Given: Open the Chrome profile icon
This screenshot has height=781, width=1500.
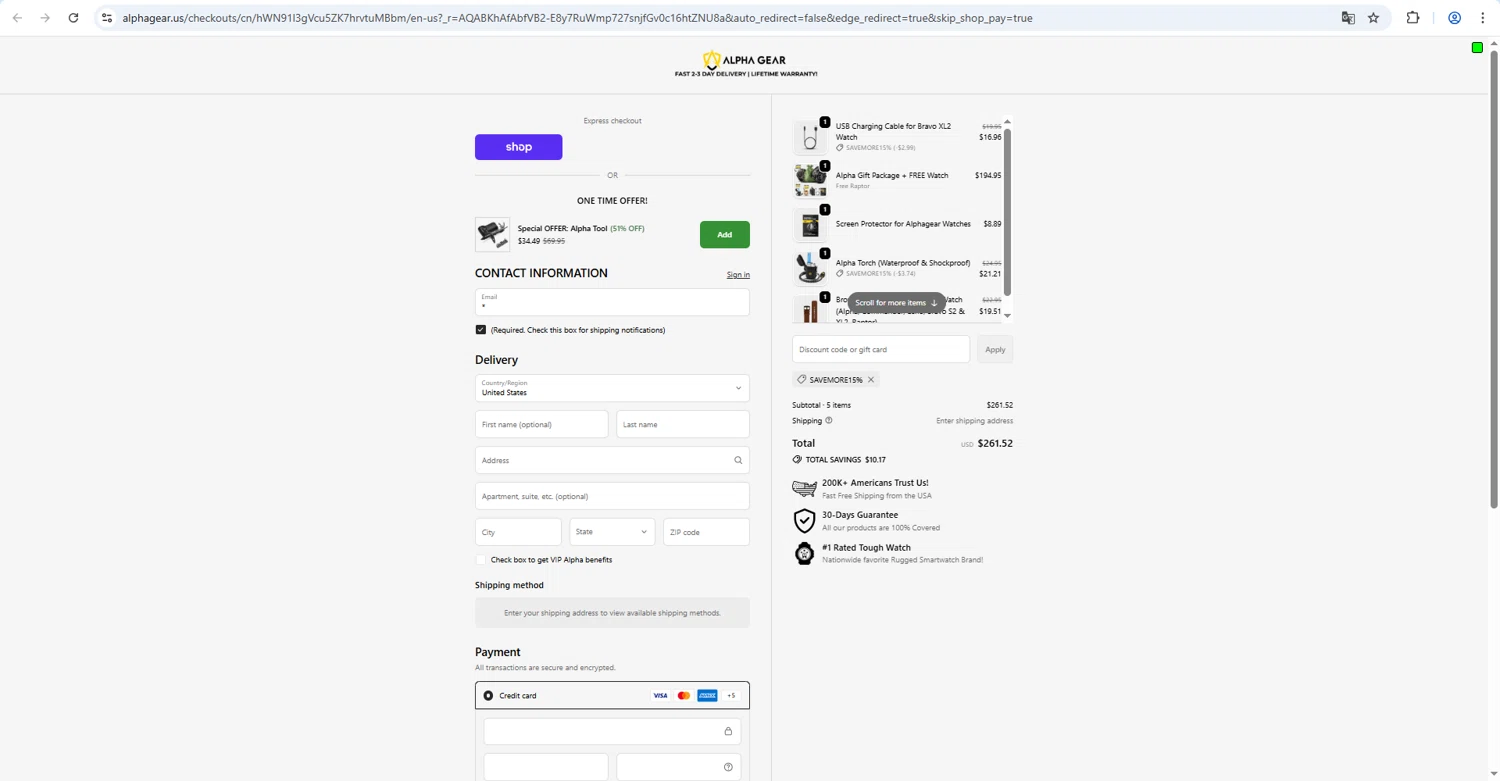Looking at the screenshot, I should [x=1455, y=18].
